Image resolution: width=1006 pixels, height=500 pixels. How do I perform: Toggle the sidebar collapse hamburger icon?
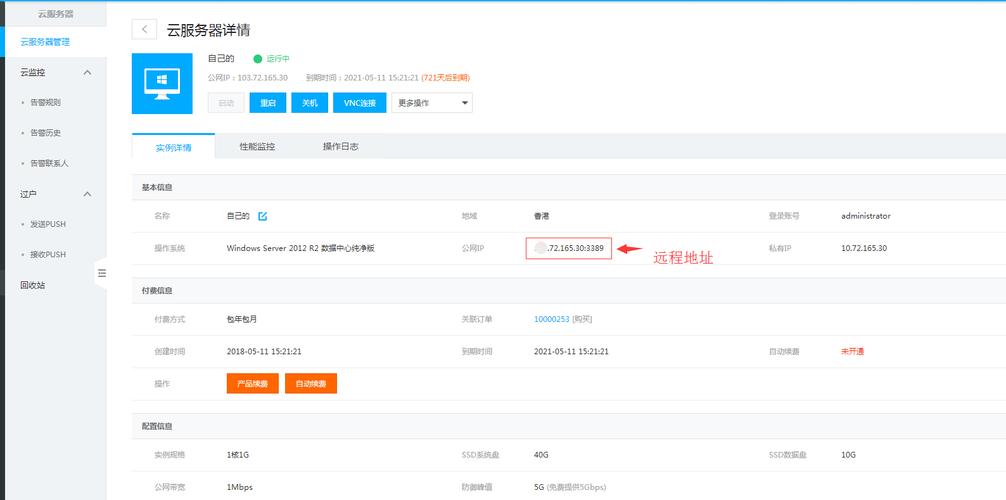click(x=101, y=273)
